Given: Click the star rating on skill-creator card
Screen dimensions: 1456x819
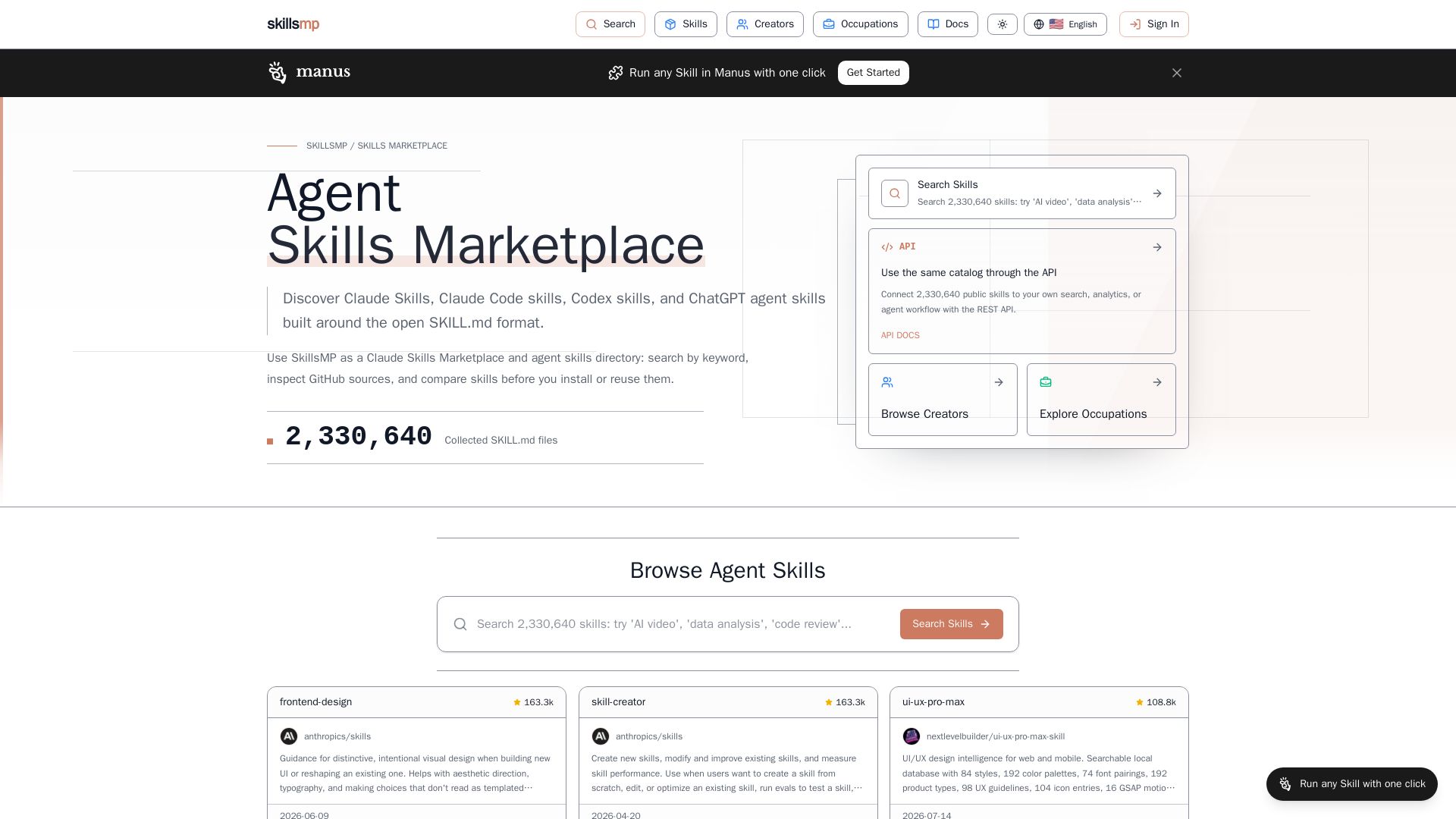Looking at the screenshot, I should tap(845, 702).
